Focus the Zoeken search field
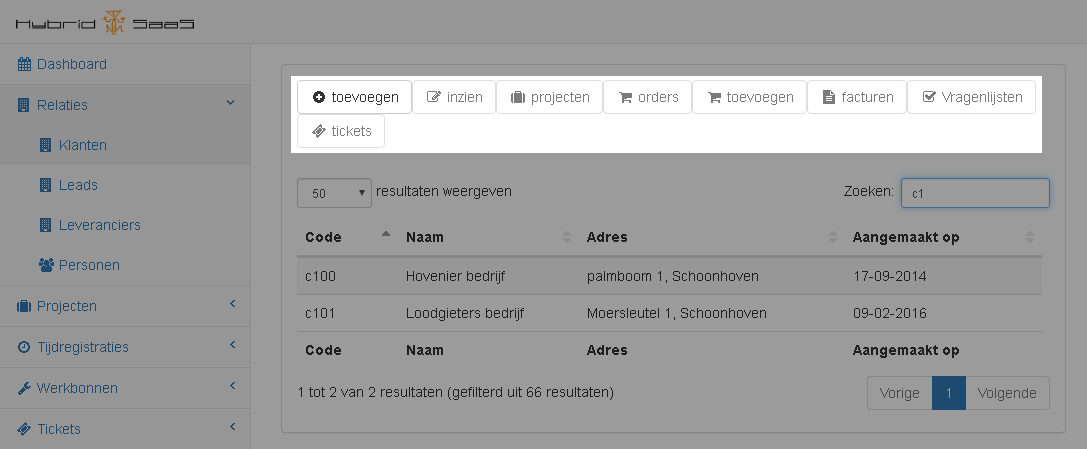 tap(975, 193)
